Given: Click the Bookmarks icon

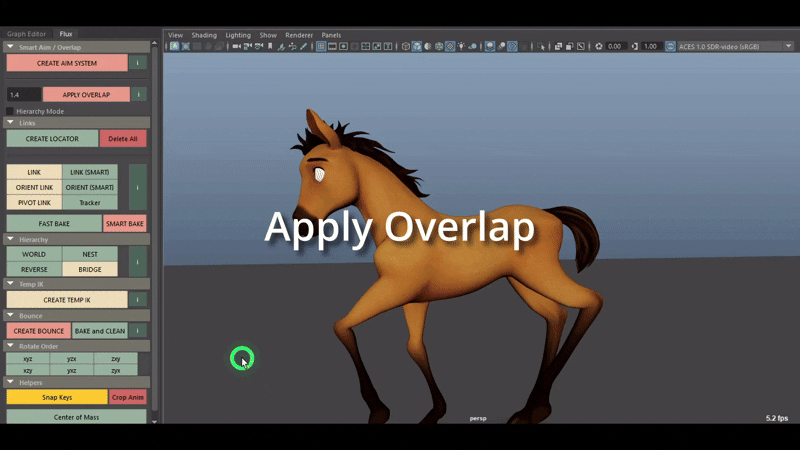Looking at the screenshot, I should click(270, 46).
